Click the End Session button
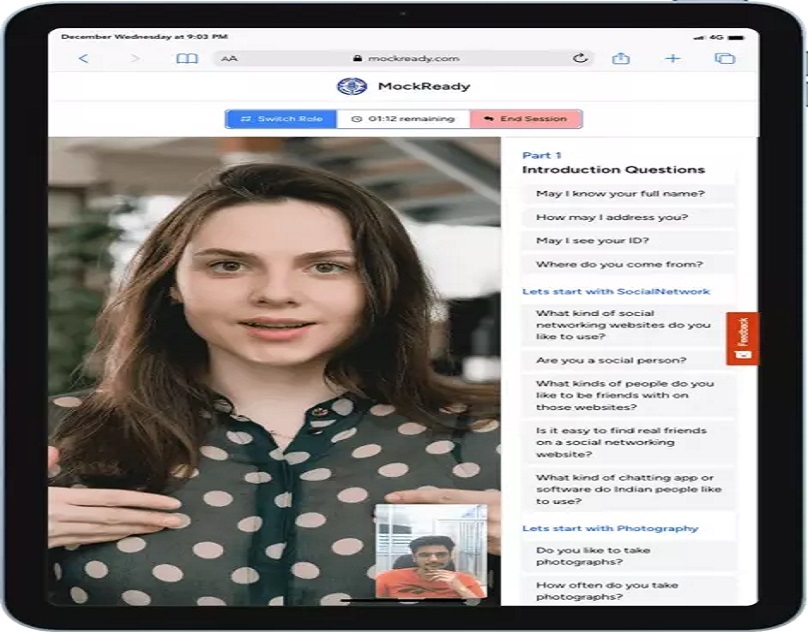Viewport: 808px width, 632px height. (x=525, y=119)
